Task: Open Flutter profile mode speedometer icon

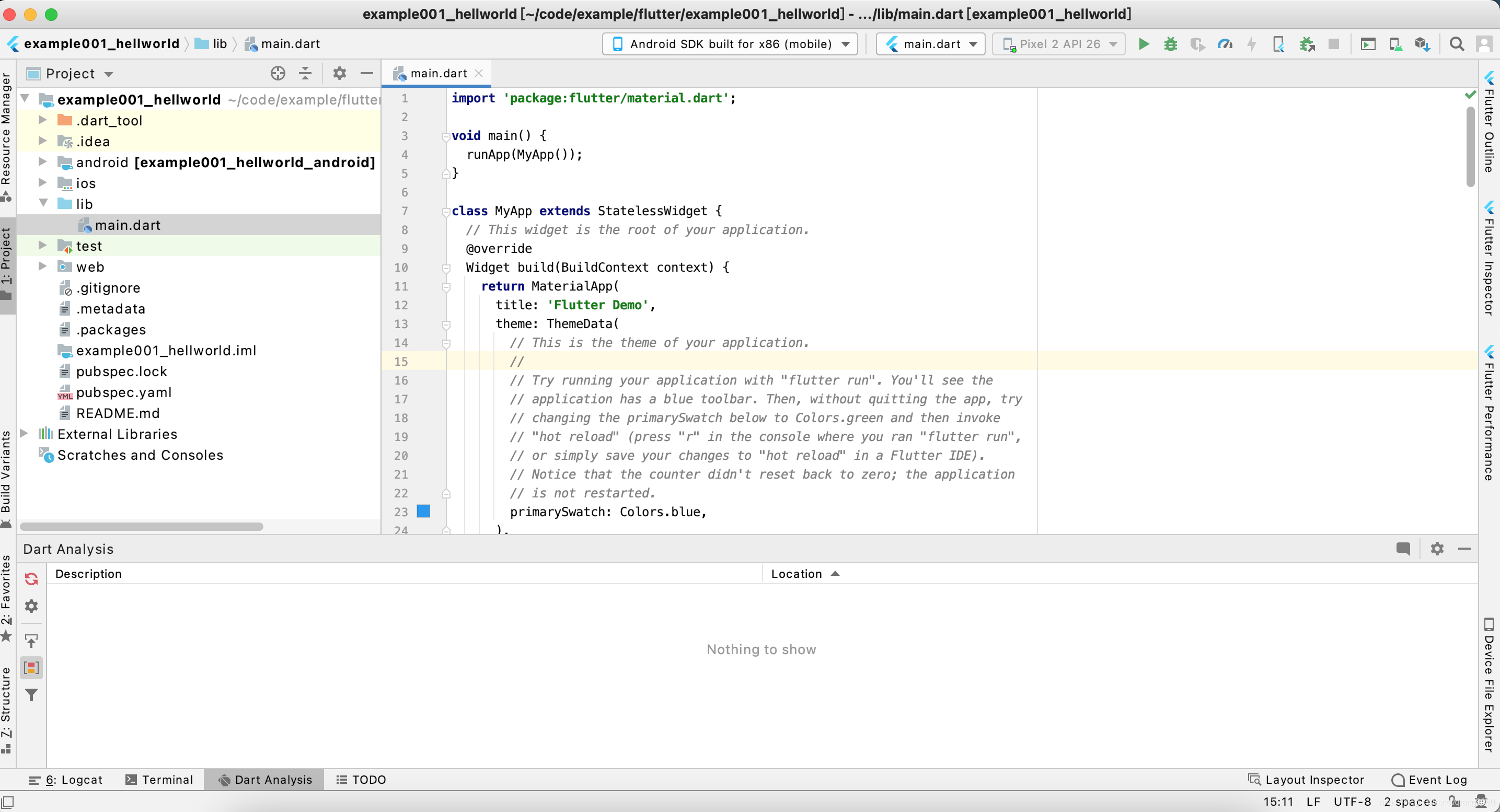Action: [x=1225, y=44]
